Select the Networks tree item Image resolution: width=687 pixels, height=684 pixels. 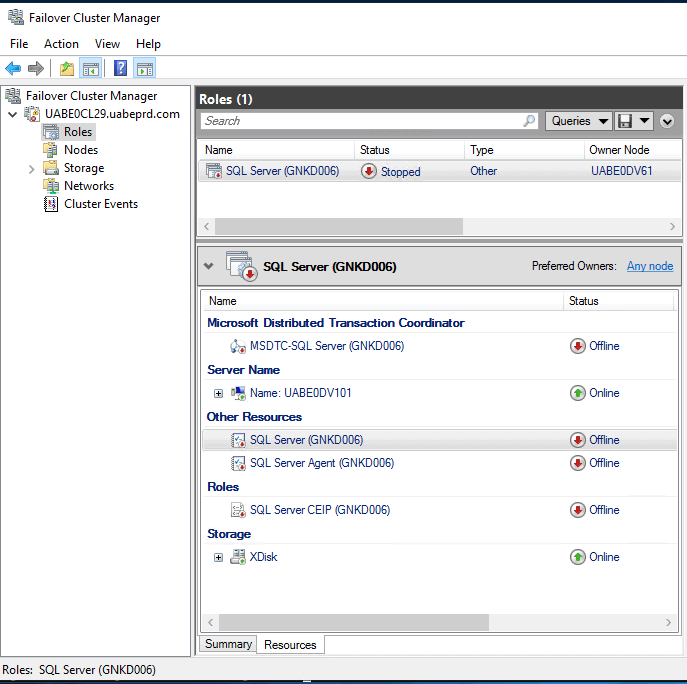89,186
